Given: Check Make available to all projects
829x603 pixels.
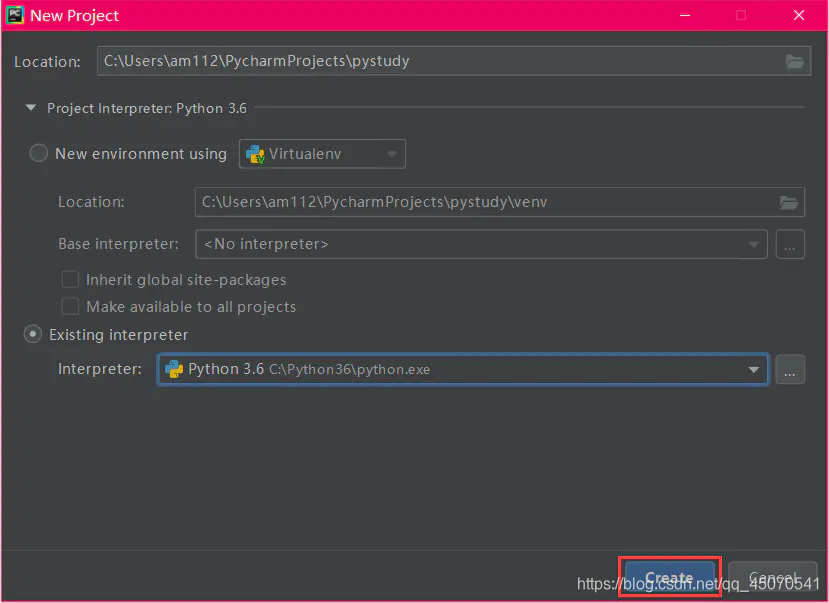Looking at the screenshot, I should [70, 307].
